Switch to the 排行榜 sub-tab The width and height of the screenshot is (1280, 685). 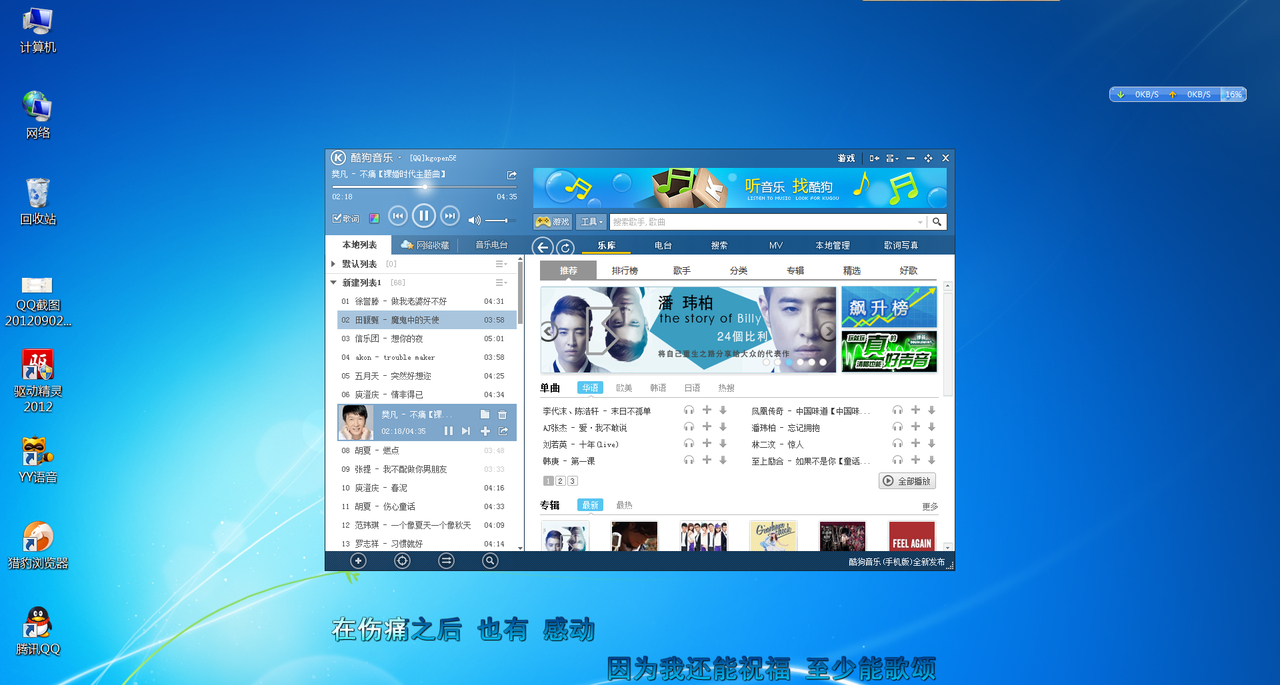(625, 271)
